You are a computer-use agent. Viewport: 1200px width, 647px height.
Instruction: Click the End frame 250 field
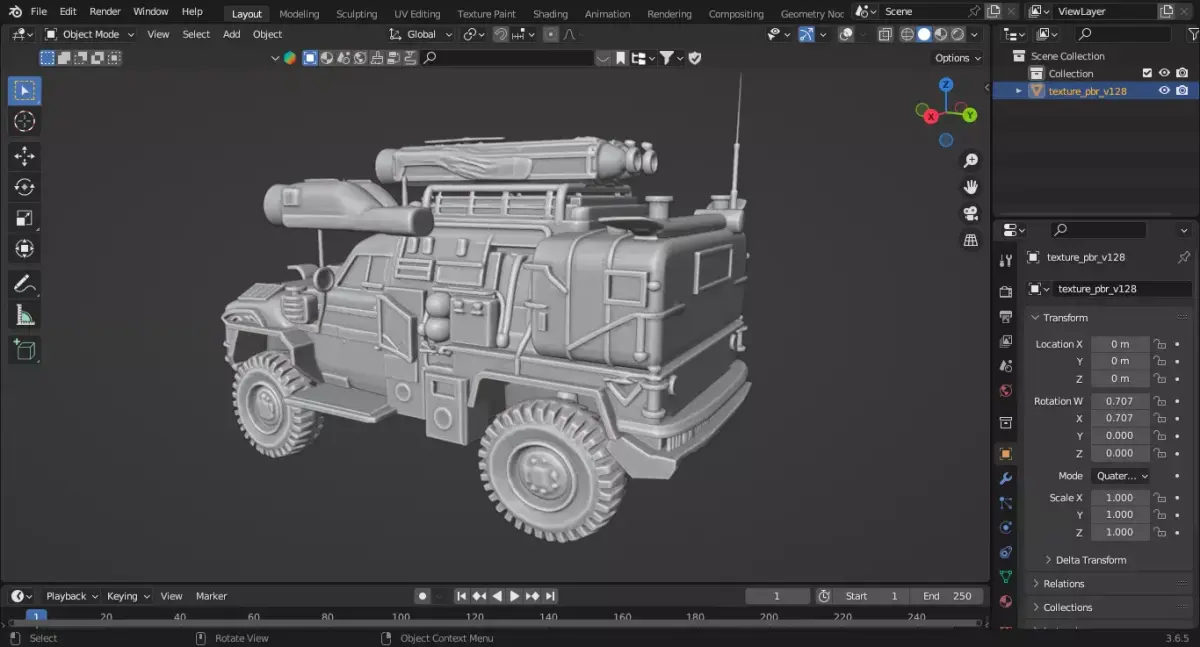[x=947, y=596]
